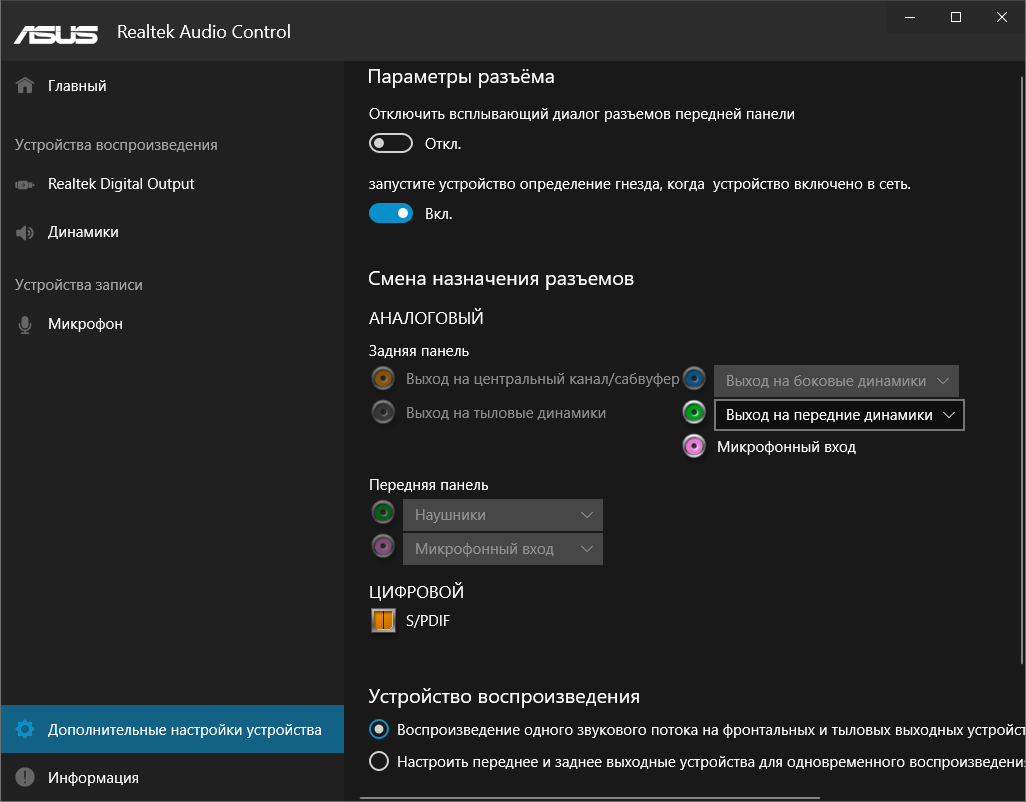This screenshot has height=802, width=1026.
Task: Click the Главный home icon
Action: (23, 85)
